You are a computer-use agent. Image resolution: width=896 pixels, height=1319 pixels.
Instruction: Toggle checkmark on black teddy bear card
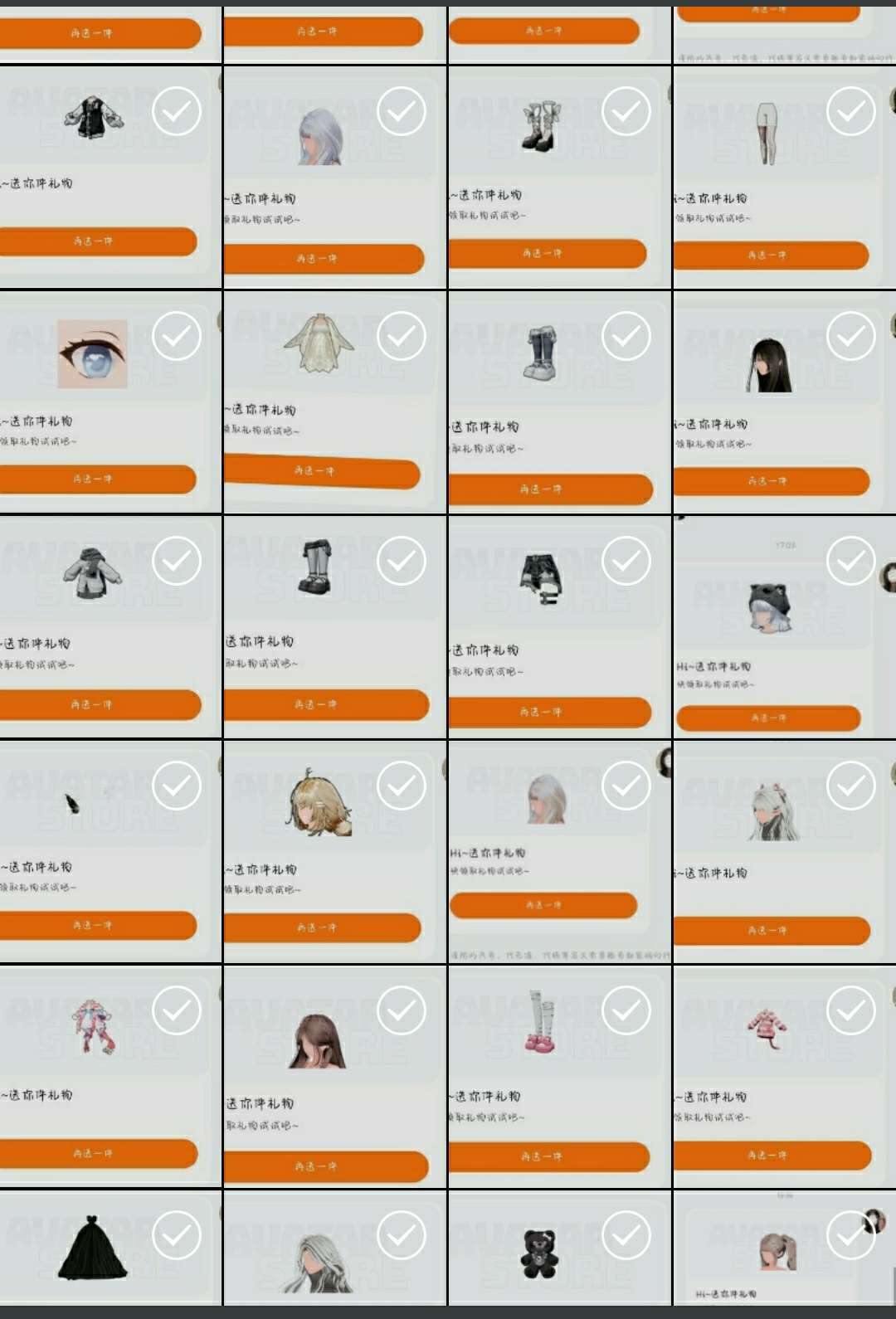click(x=626, y=1235)
